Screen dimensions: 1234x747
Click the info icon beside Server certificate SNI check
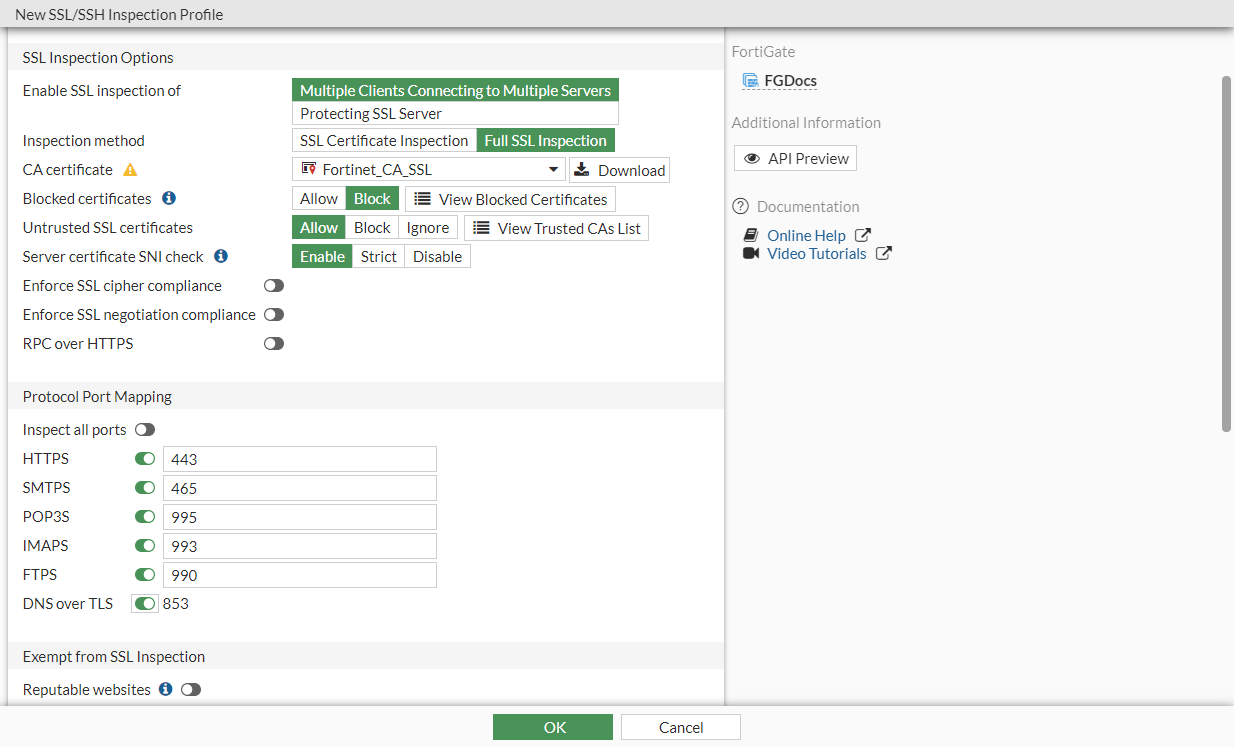(x=220, y=256)
